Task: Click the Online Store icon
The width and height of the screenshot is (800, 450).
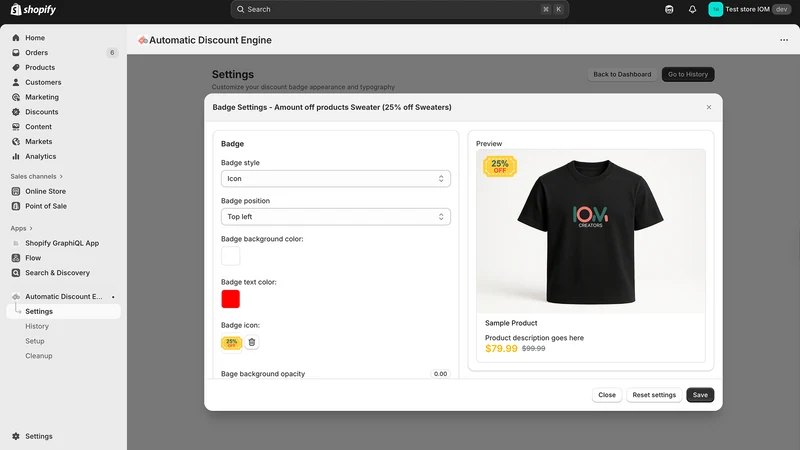Action: click(16, 191)
